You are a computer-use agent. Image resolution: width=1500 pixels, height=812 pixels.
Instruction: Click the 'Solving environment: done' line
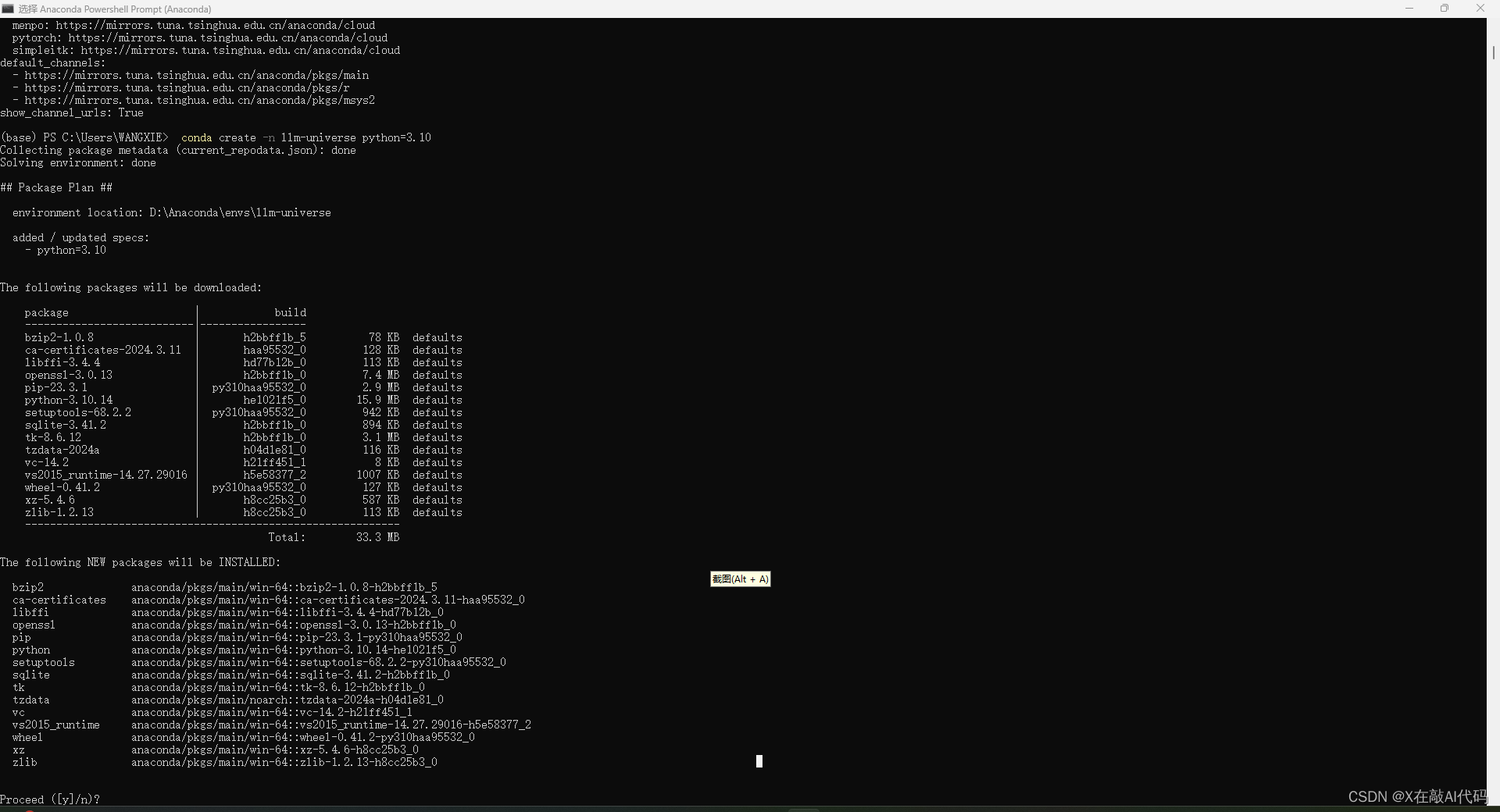click(78, 162)
